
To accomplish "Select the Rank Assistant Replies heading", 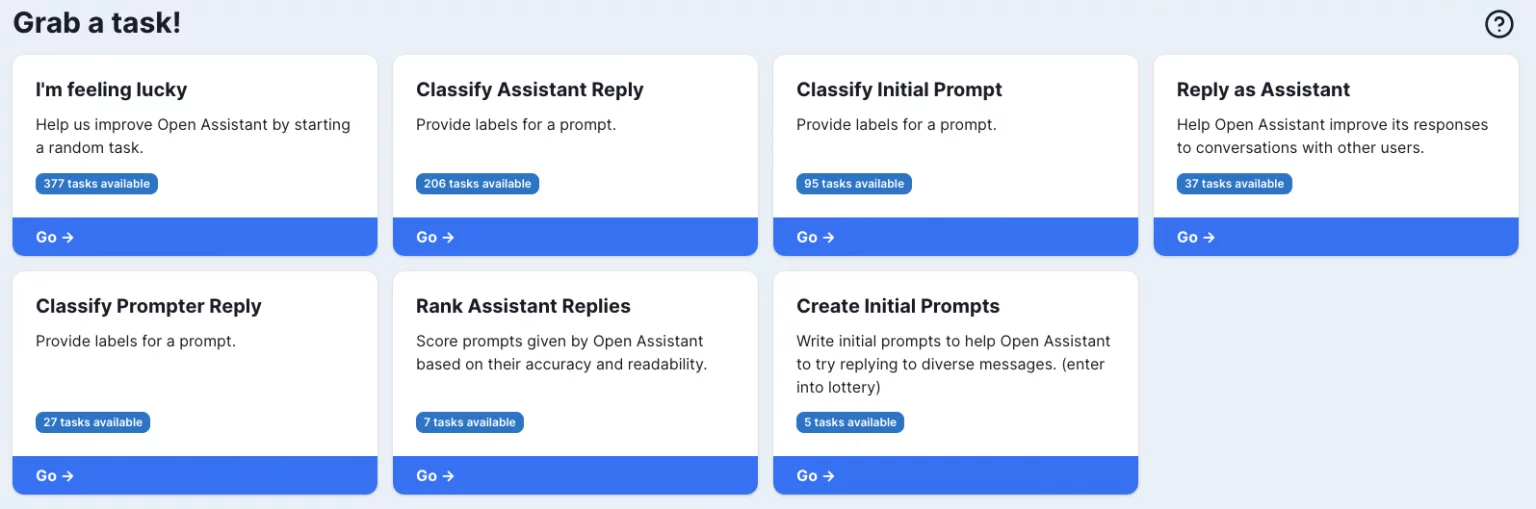I will click(523, 306).
